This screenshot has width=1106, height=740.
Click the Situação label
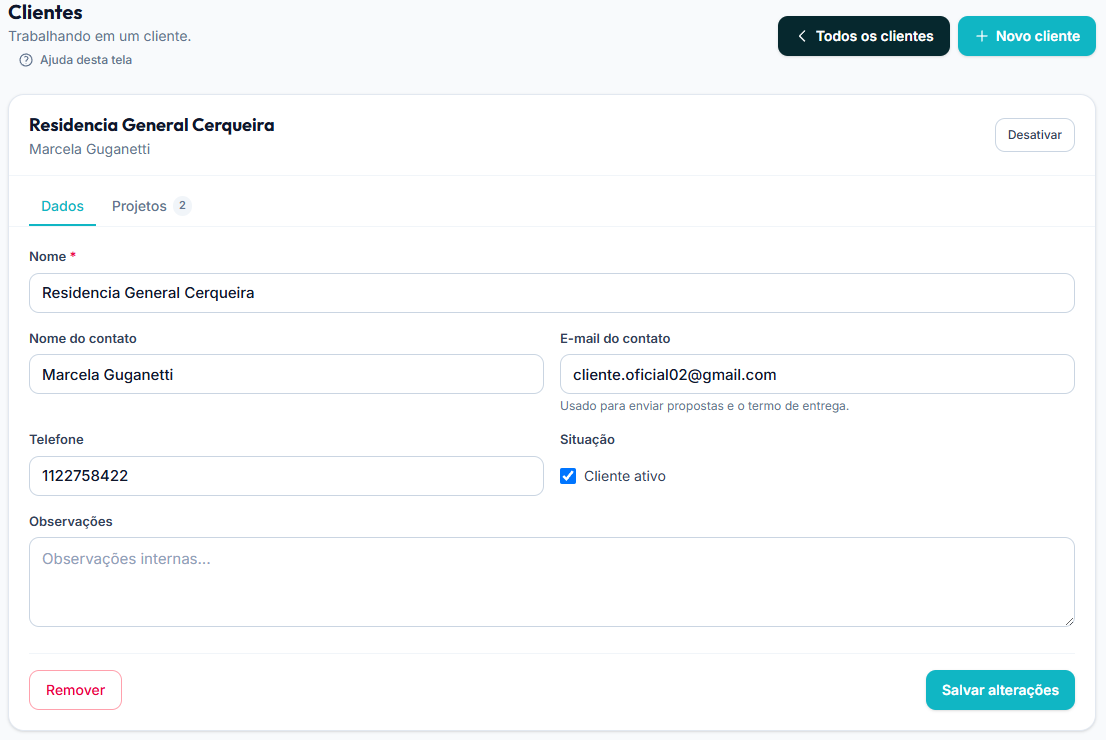(587, 439)
